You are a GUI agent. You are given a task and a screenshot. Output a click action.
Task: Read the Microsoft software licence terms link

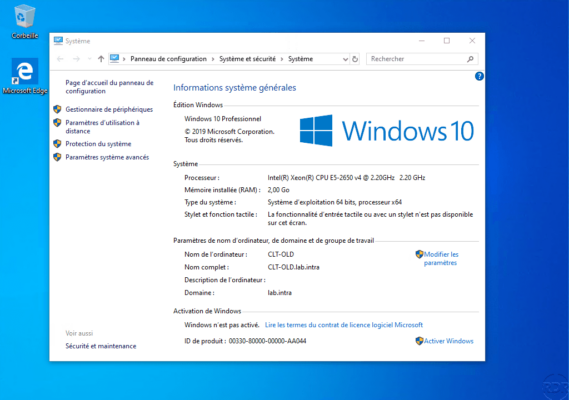click(344, 325)
